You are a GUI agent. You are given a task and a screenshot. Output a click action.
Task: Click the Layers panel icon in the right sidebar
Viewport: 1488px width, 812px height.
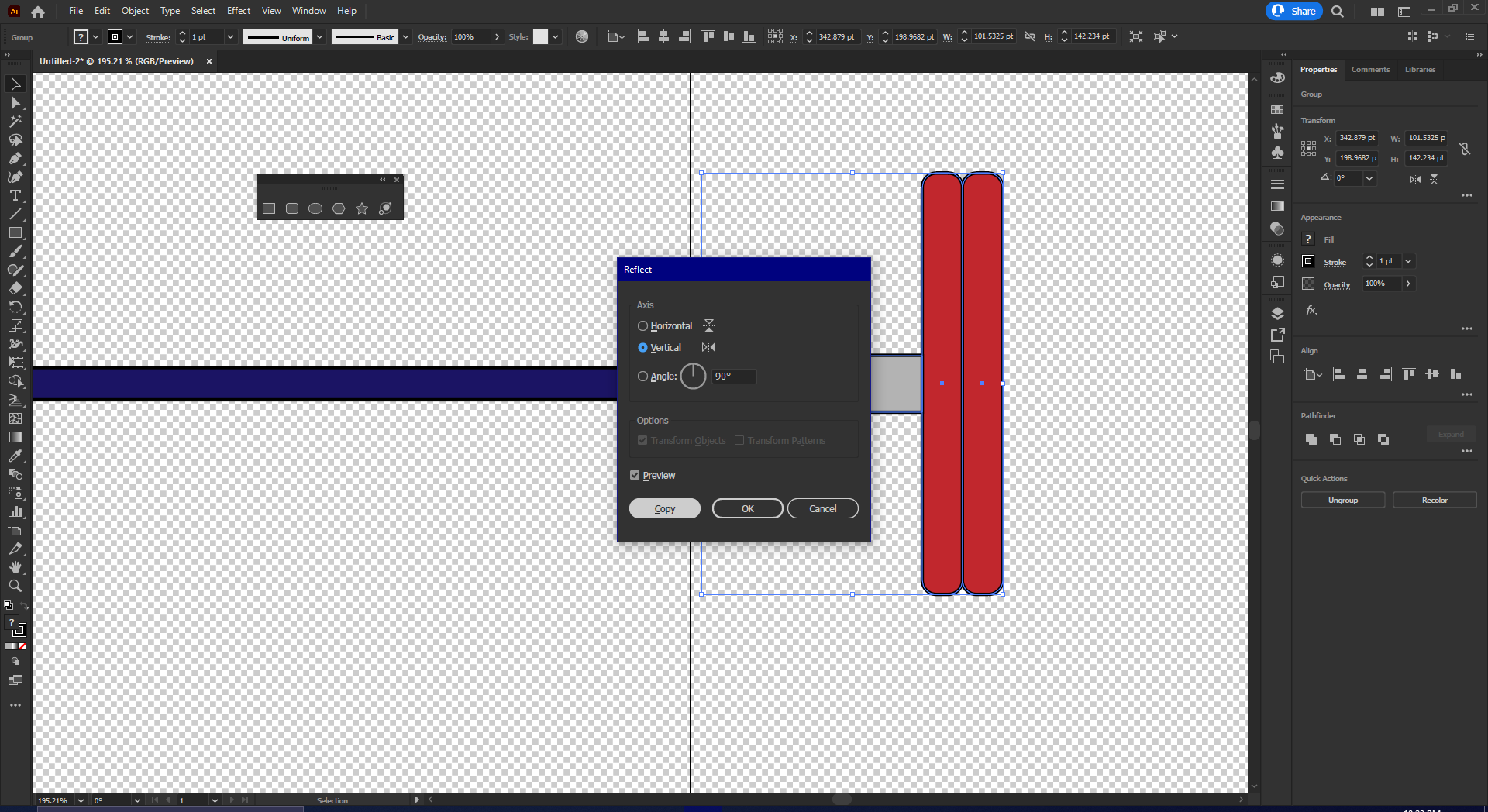(1277, 314)
